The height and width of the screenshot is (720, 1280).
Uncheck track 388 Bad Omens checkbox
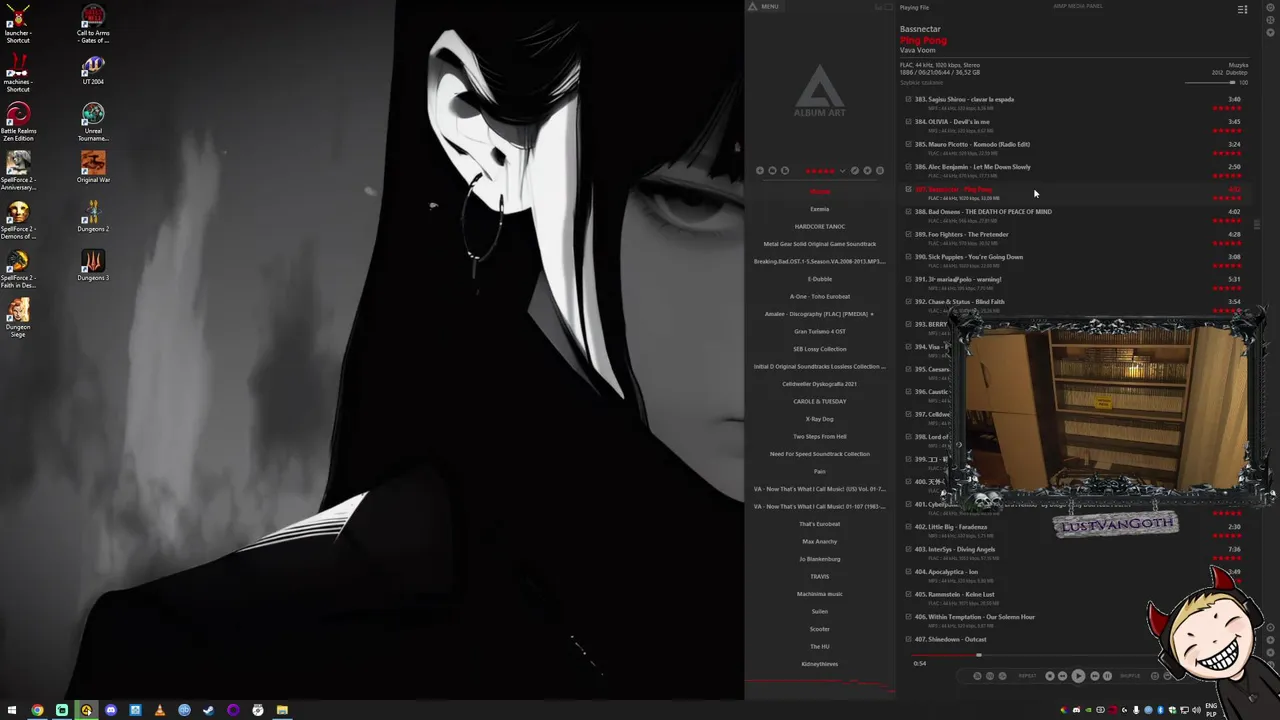click(908, 212)
